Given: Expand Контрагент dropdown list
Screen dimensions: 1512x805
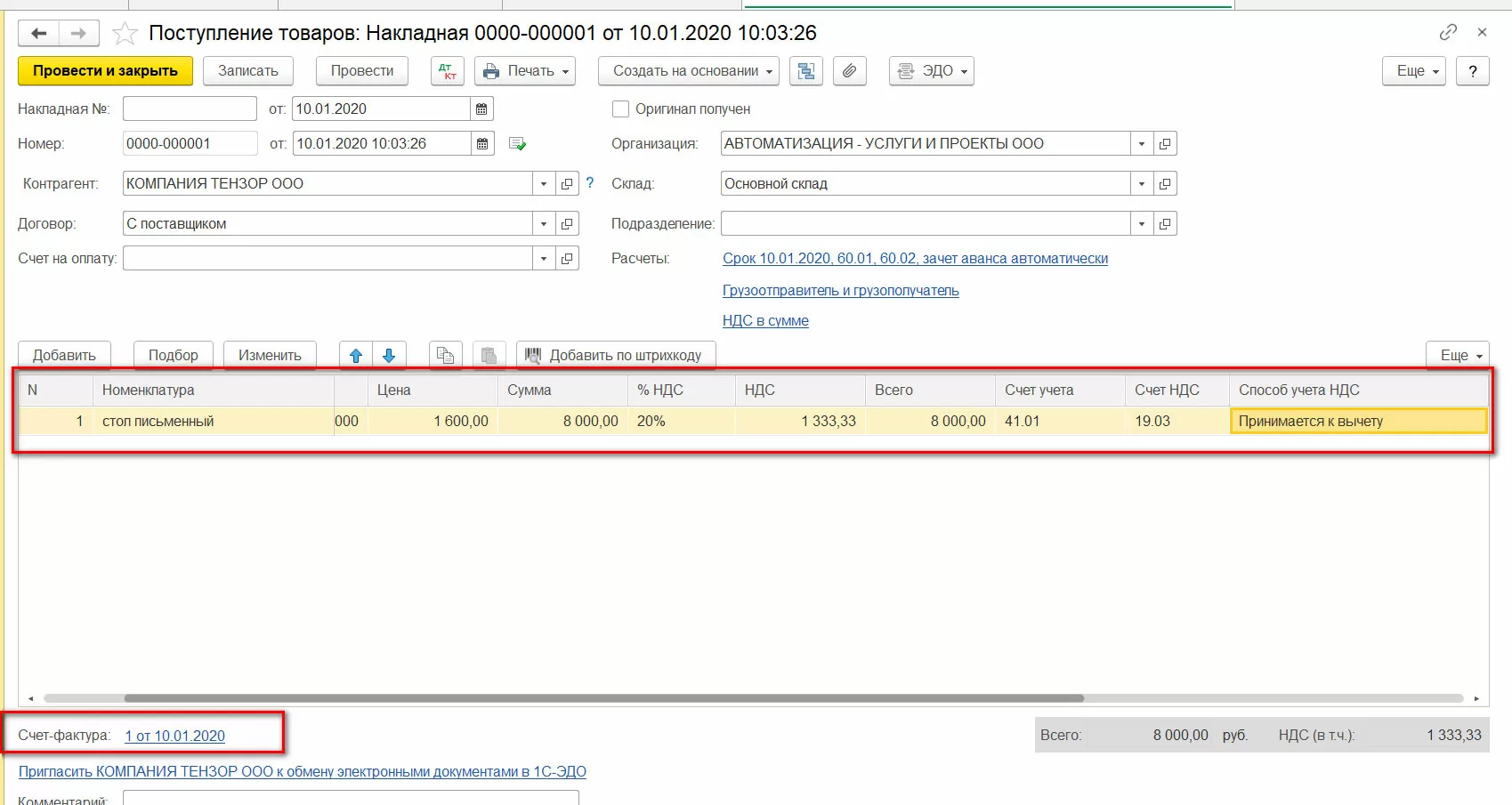Looking at the screenshot, I should click(544, 183).
